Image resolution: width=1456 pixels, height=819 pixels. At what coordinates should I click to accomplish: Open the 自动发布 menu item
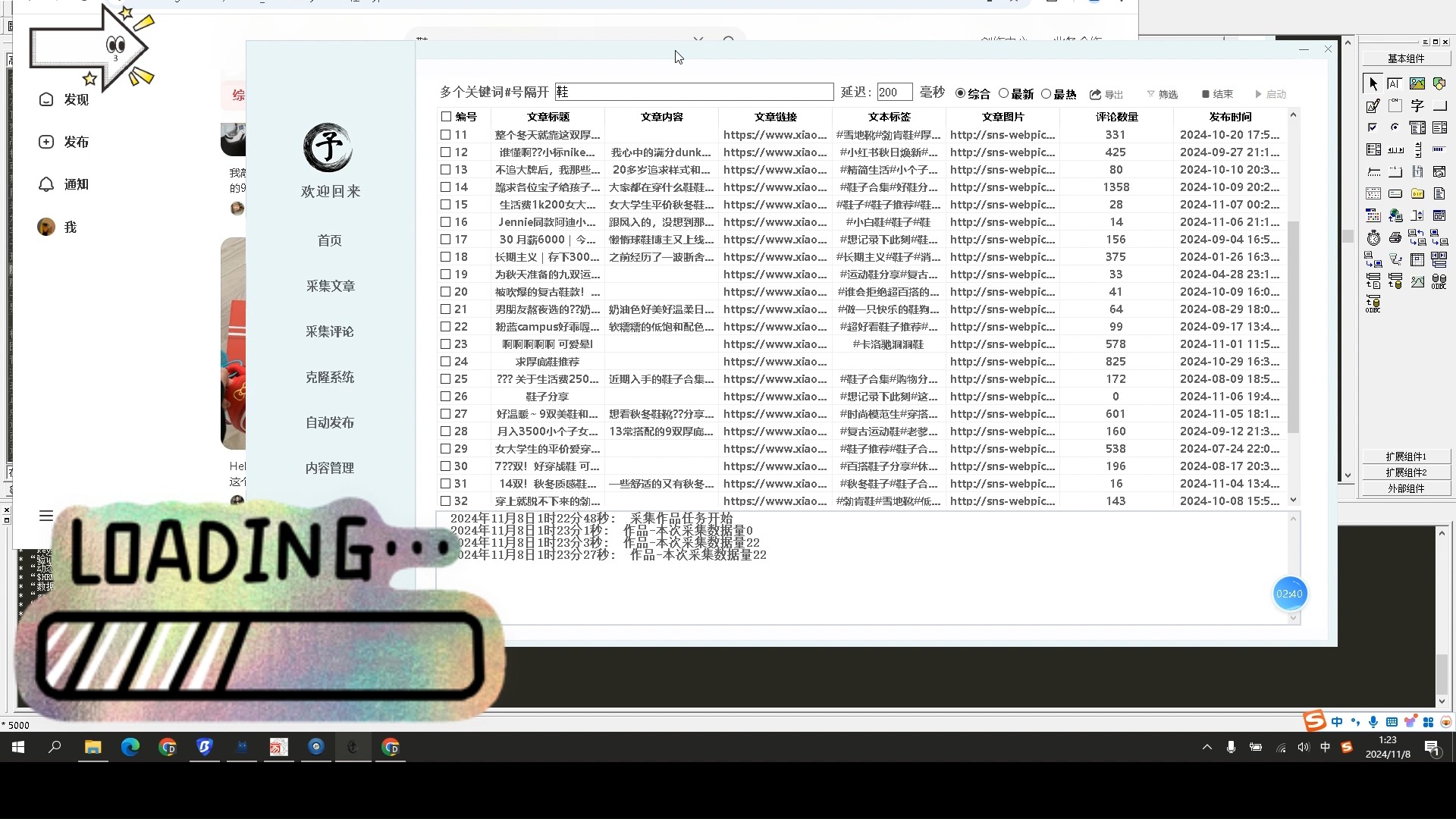330,422
